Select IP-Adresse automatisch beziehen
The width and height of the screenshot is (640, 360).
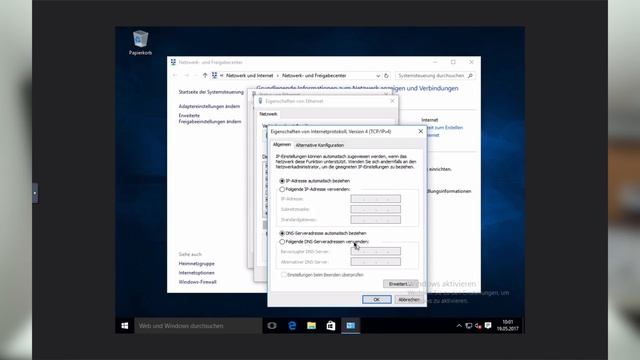tap(315, 180)
